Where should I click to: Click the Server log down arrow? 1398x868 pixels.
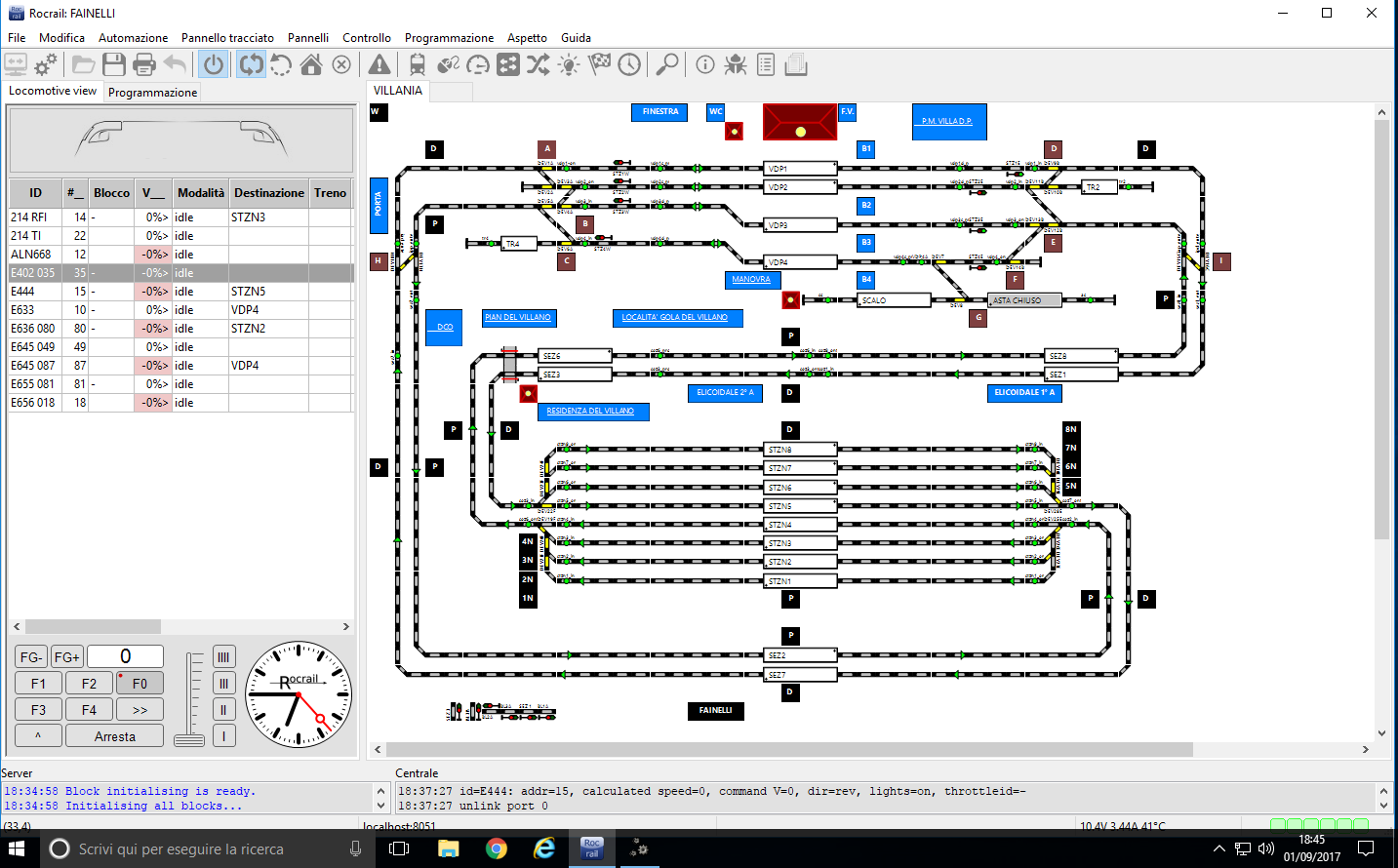[x=381, y=806]
